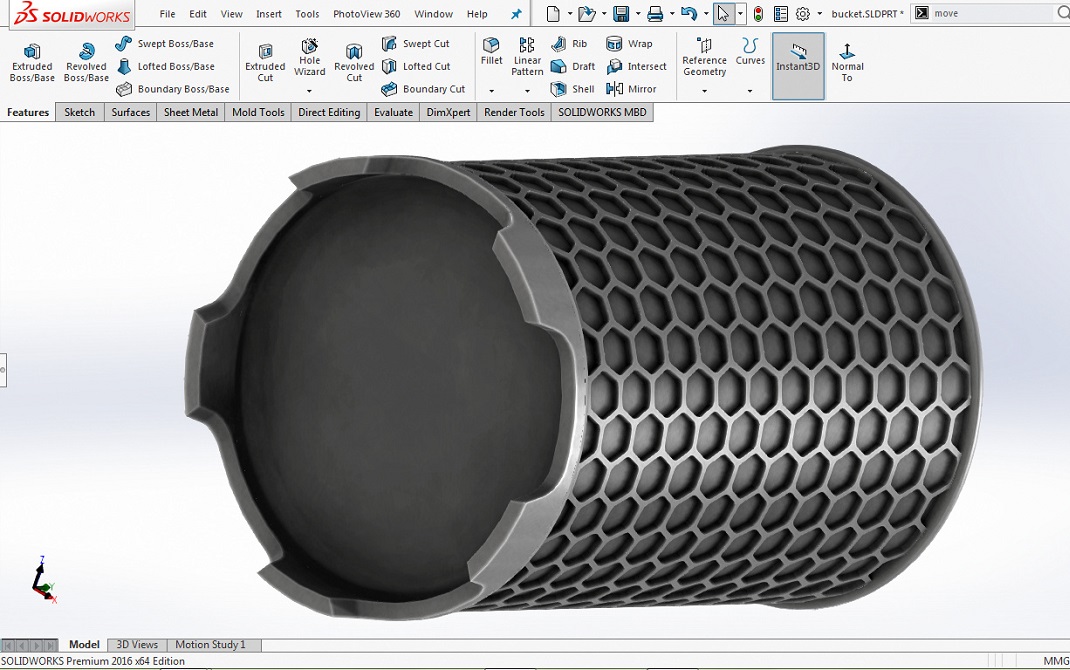Open the New document dropdown arrow
Viewport: 1070px width, 670px height.
(570, 14)
